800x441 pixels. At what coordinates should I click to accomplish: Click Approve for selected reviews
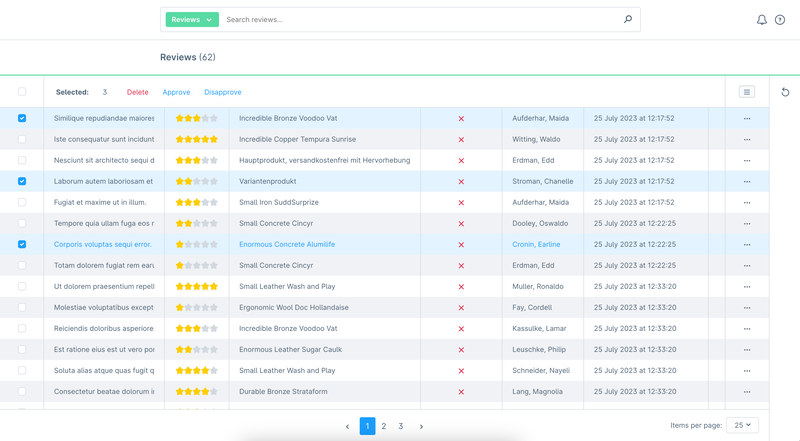176,92
